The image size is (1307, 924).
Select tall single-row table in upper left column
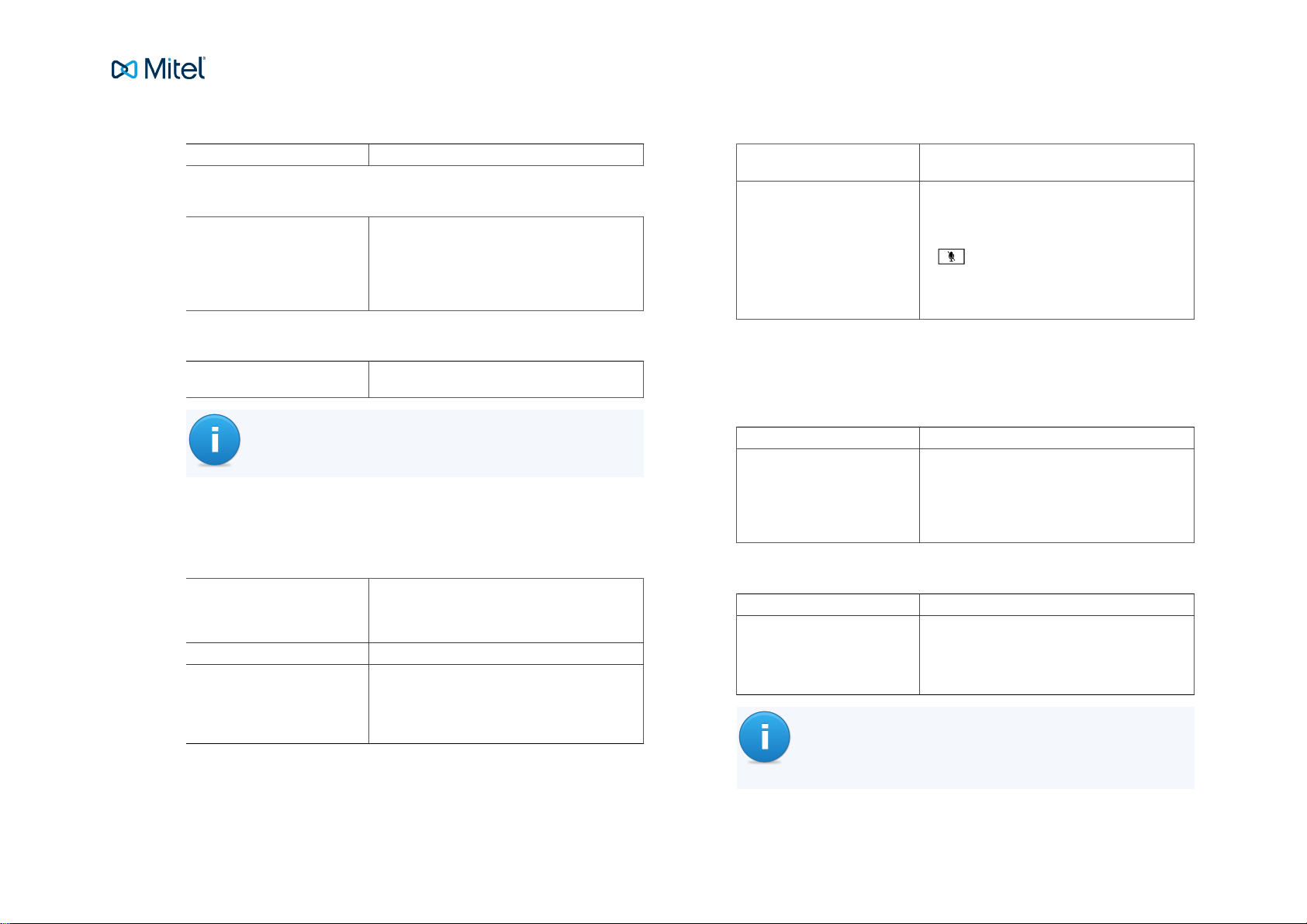[x=415, y=264]
